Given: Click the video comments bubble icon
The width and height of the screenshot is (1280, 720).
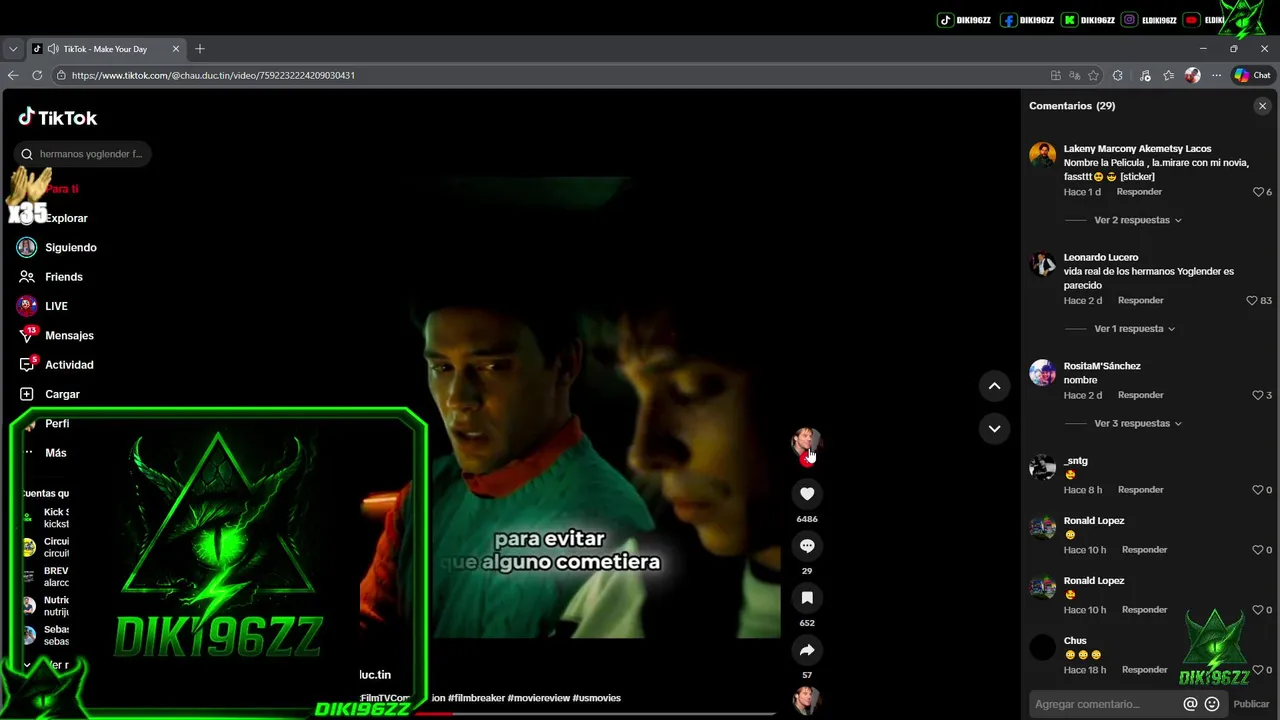Looking at the screenshot, I should pyautogui.click(x=807, y=545).
